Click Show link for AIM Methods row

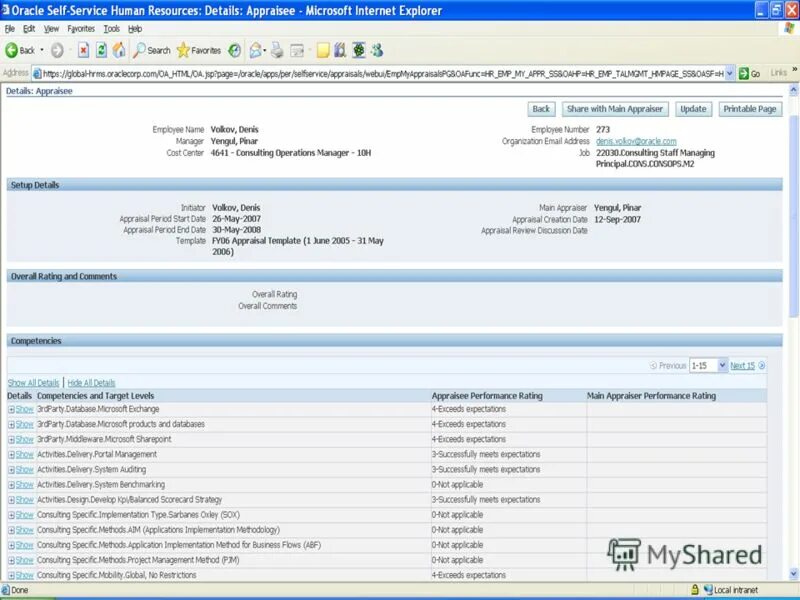tap(24, 530)
